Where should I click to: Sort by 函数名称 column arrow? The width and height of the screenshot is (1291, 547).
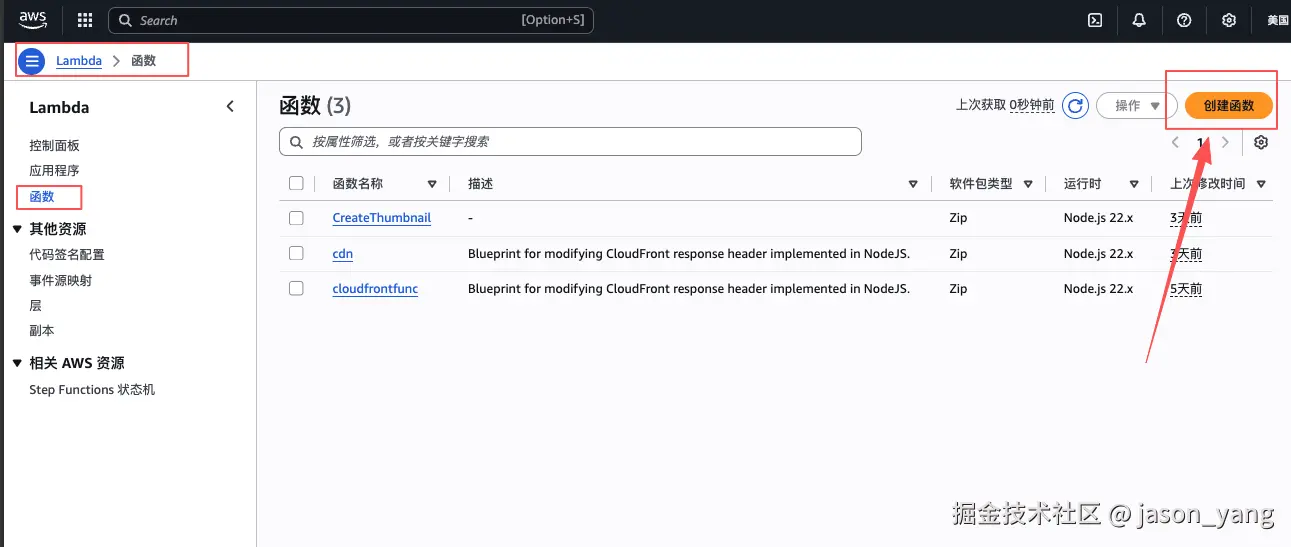coord(432,184)
